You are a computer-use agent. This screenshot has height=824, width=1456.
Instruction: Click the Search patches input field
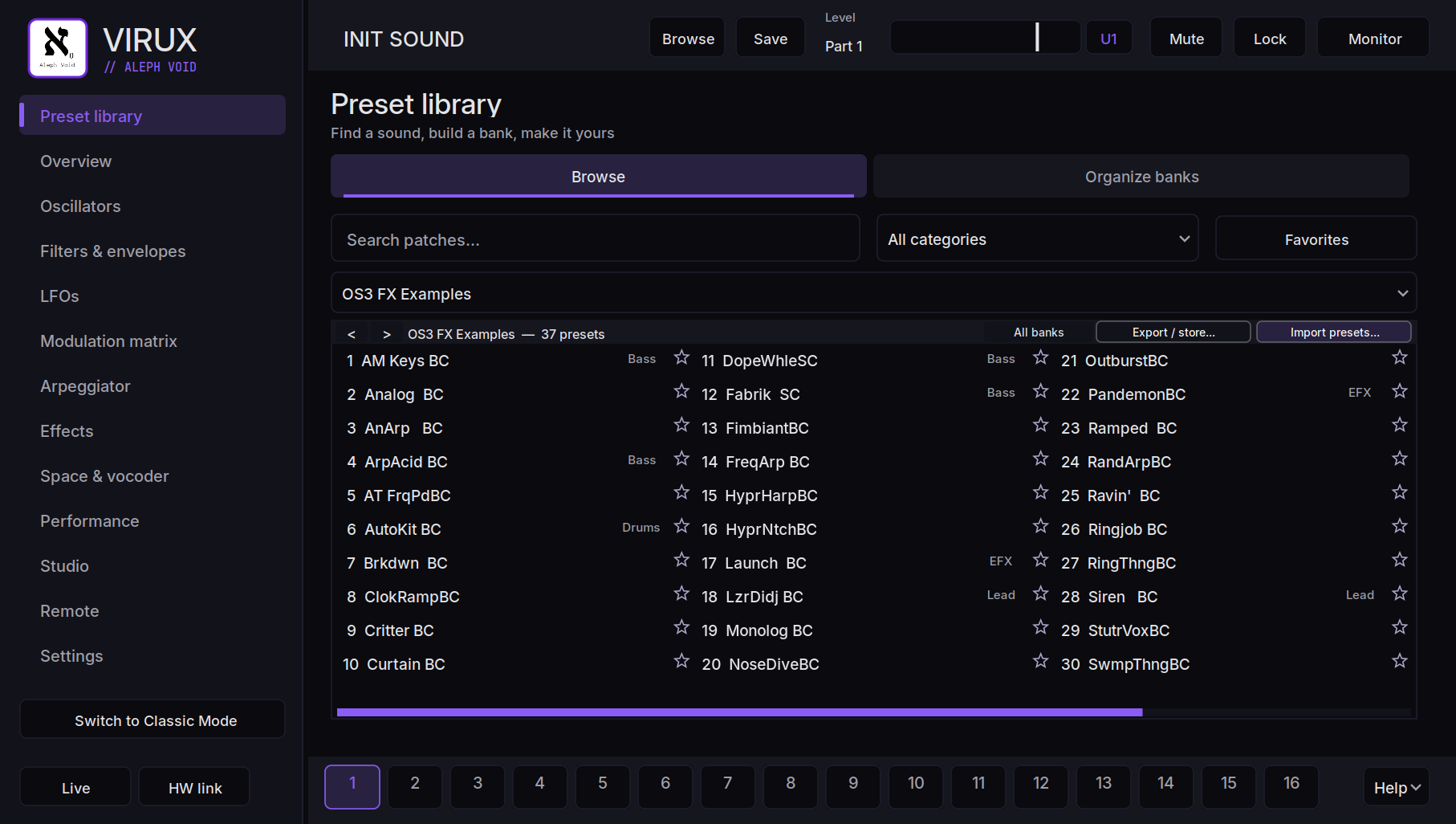[596, 239]
